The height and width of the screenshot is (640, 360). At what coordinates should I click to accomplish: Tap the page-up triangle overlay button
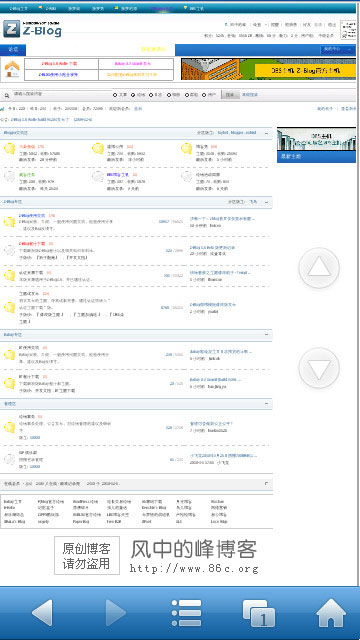[x=319, y=268]
